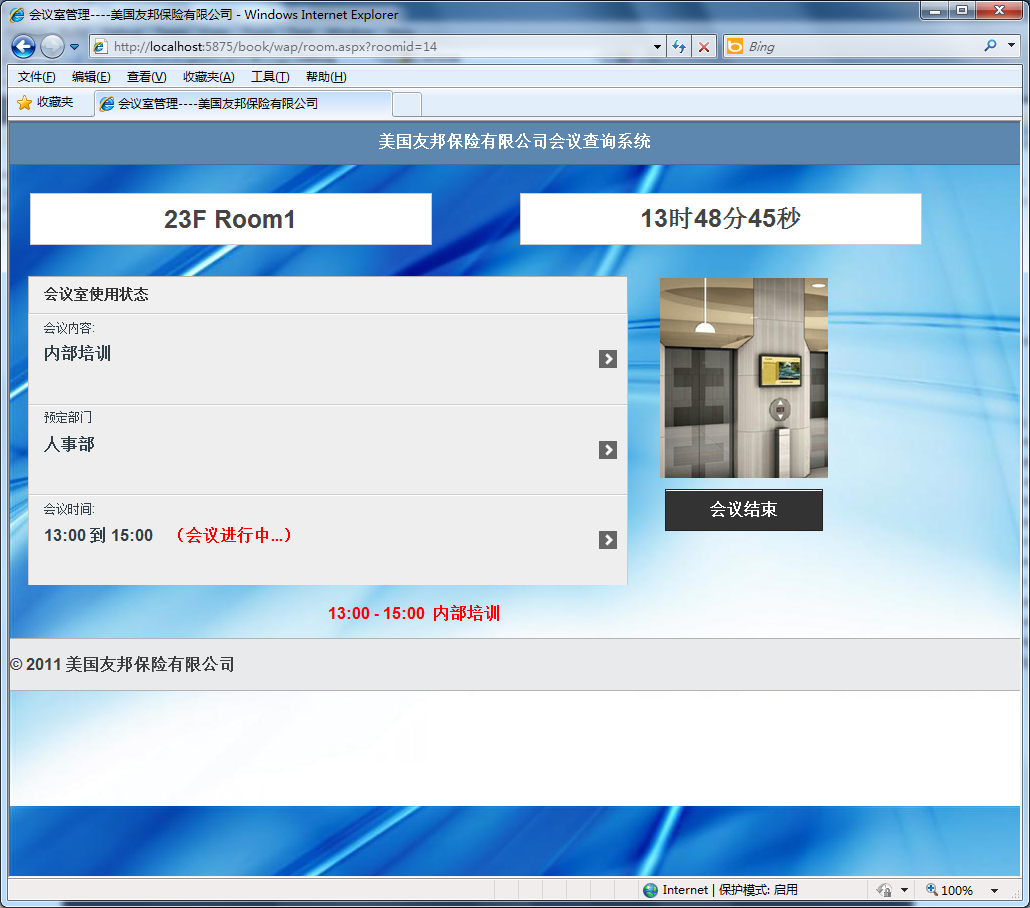
Task: Click the 100% zoom level button
Action: pyautogui.click(x=950, y=890)
